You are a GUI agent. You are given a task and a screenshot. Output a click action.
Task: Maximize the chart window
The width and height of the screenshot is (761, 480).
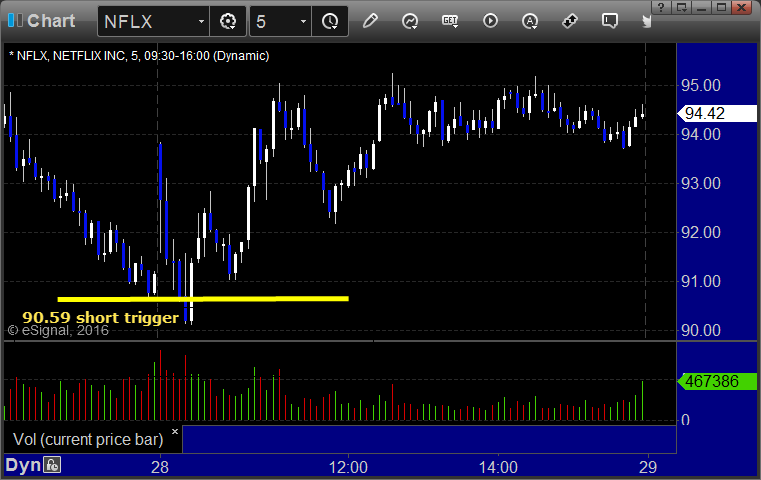[x=722, y=7]
